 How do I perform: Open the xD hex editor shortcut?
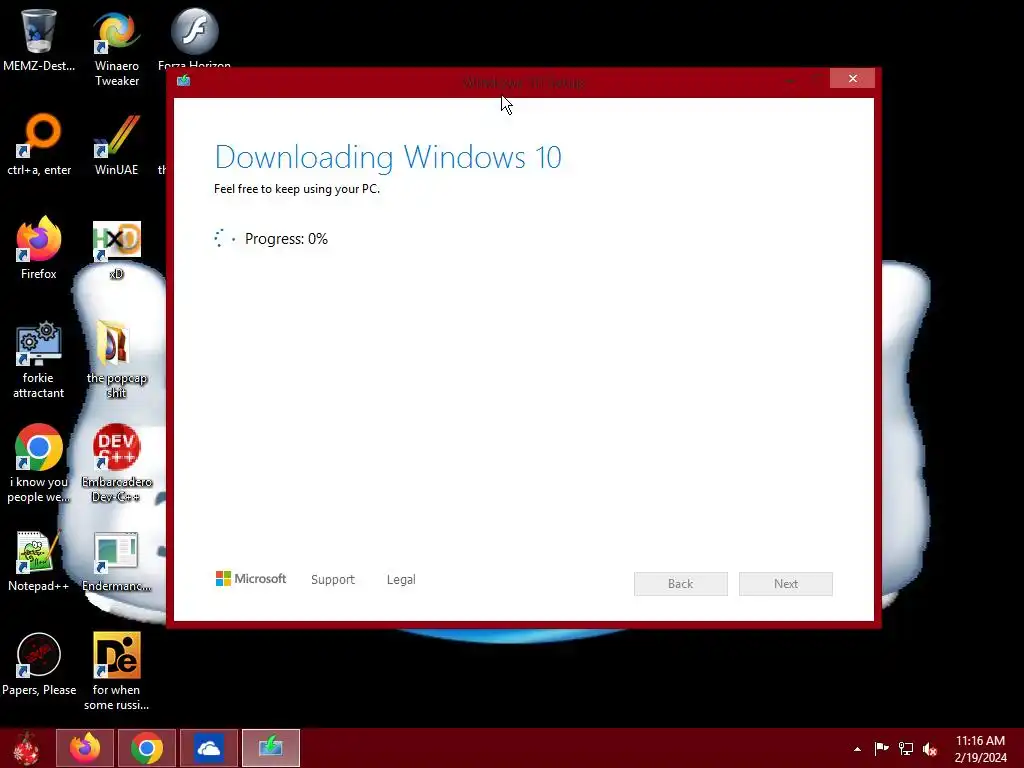click(116, 249)
